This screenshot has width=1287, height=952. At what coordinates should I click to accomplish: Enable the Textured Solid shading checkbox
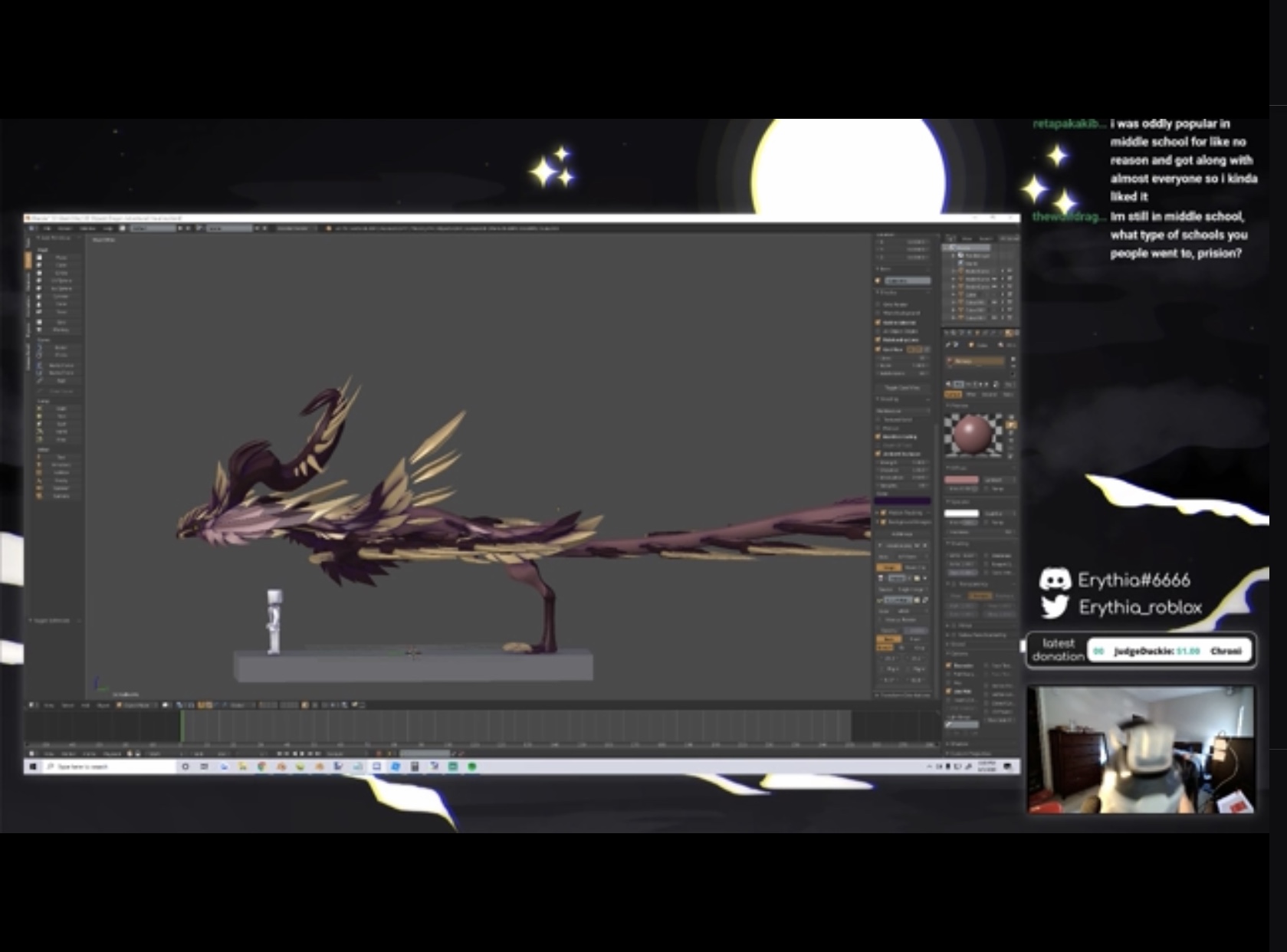(x=878, y=419)
